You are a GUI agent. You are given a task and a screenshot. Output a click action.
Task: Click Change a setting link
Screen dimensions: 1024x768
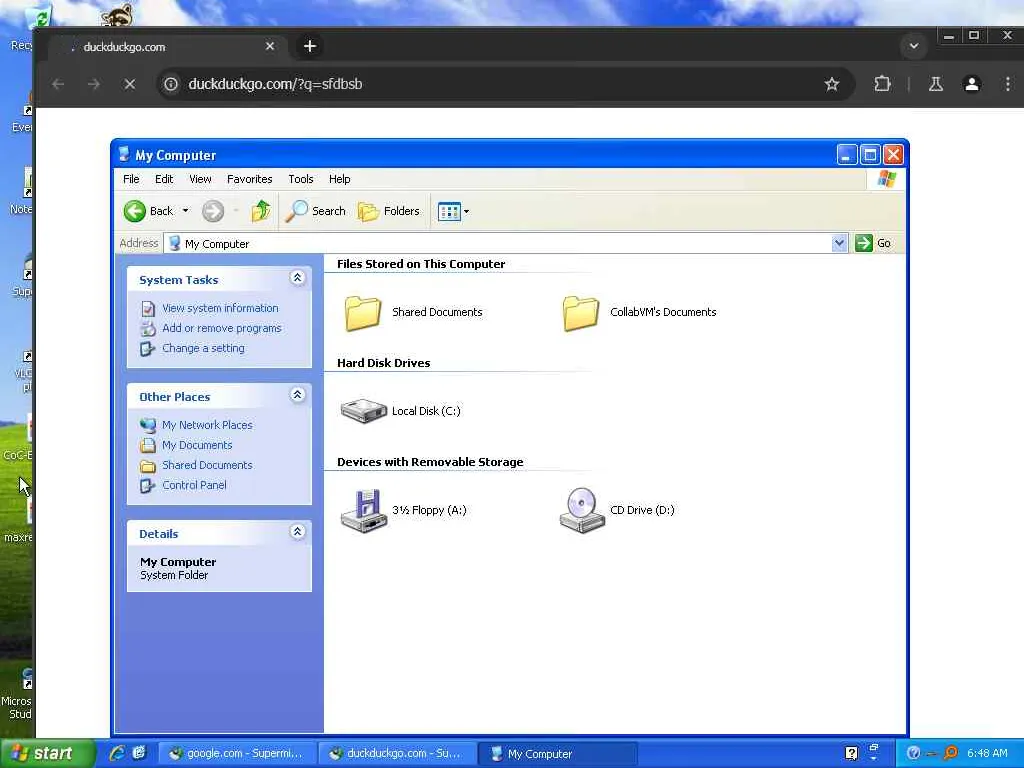pyautogui.click(x=203, y=349)
